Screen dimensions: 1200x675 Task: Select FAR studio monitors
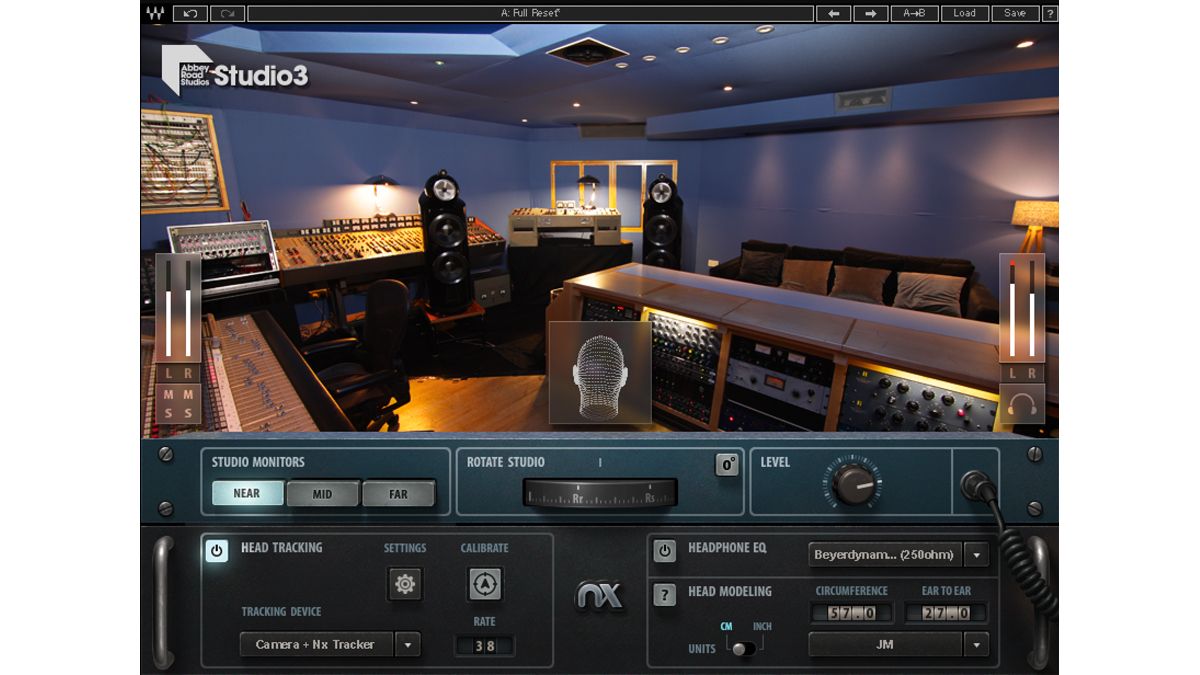coord(398,494)
